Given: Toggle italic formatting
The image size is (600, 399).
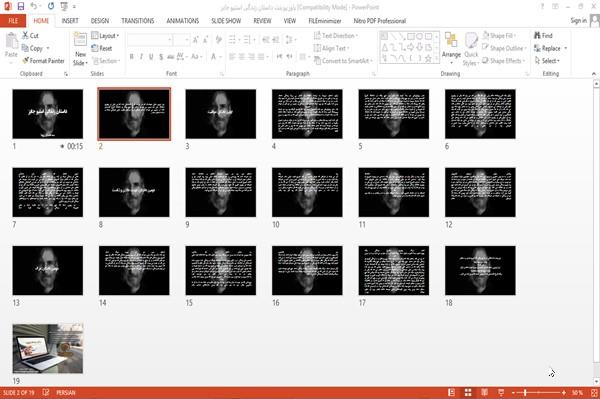Looking at the screenshot, I should click(141, 57).
